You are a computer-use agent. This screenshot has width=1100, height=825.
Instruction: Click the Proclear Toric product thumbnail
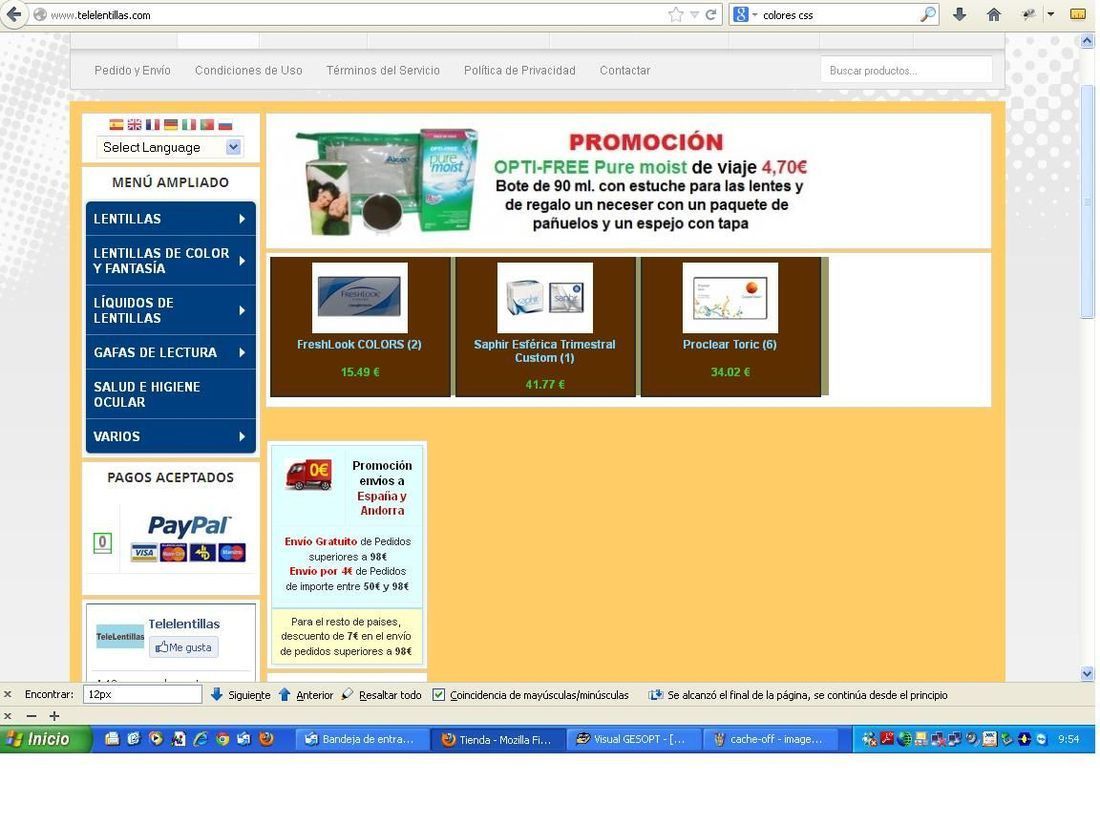[x=730, y=297]
